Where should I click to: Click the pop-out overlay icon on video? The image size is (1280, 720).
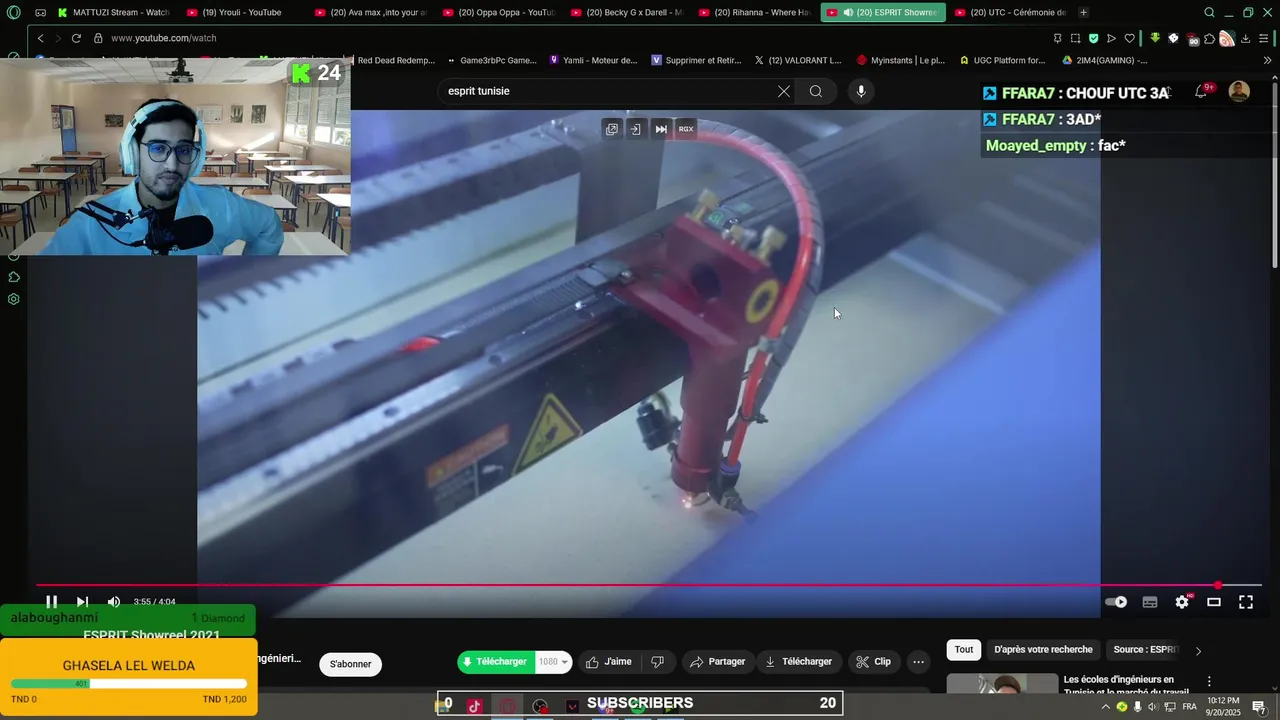coord(611,129)
